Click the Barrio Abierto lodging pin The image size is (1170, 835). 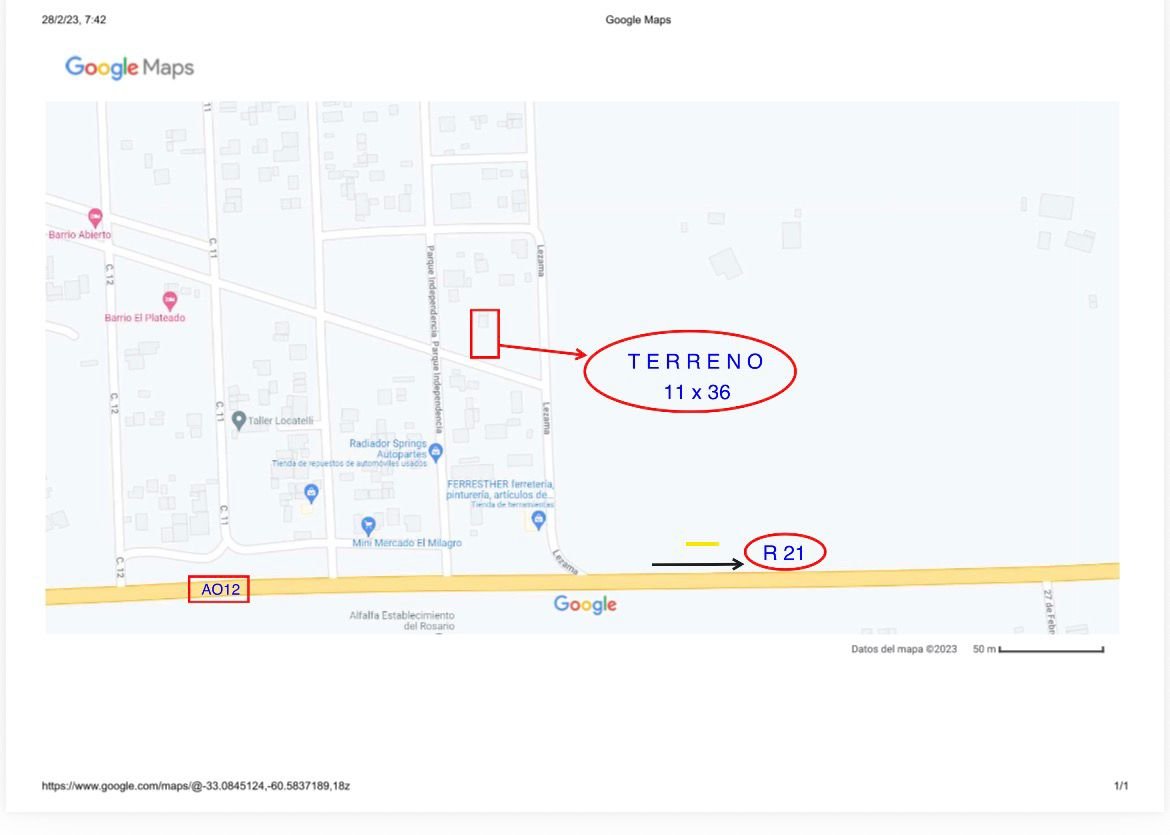(x=95, y=217)
